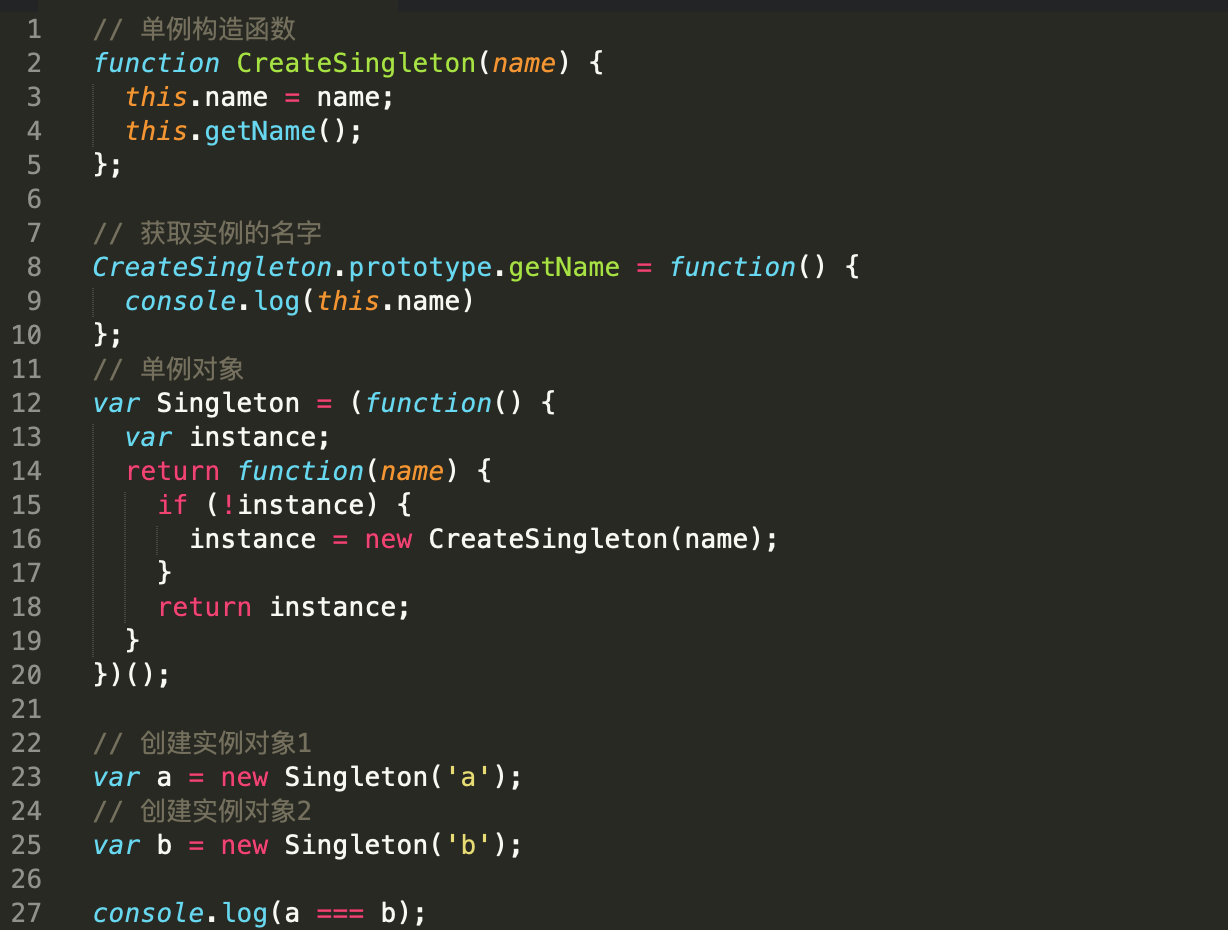Click the comment '// 创建实例对象1'
The width and height of the screenshot is (1228, 930).
203,742
